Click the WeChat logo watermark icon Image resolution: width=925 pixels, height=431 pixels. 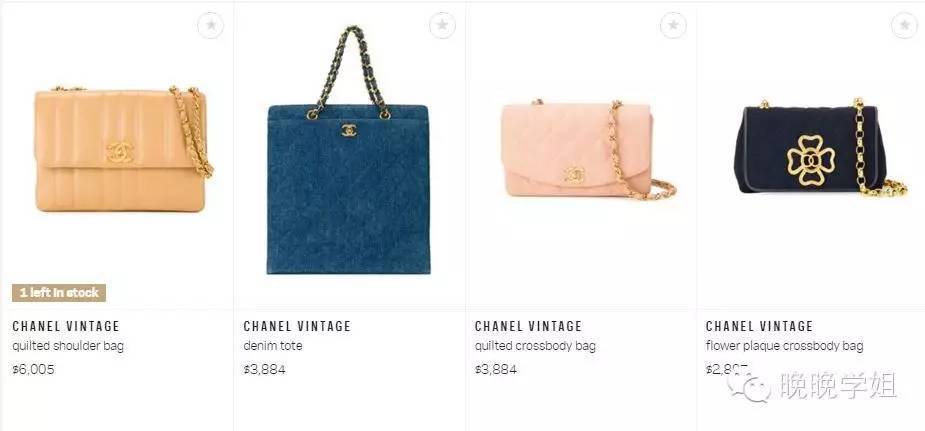[749, 386]
